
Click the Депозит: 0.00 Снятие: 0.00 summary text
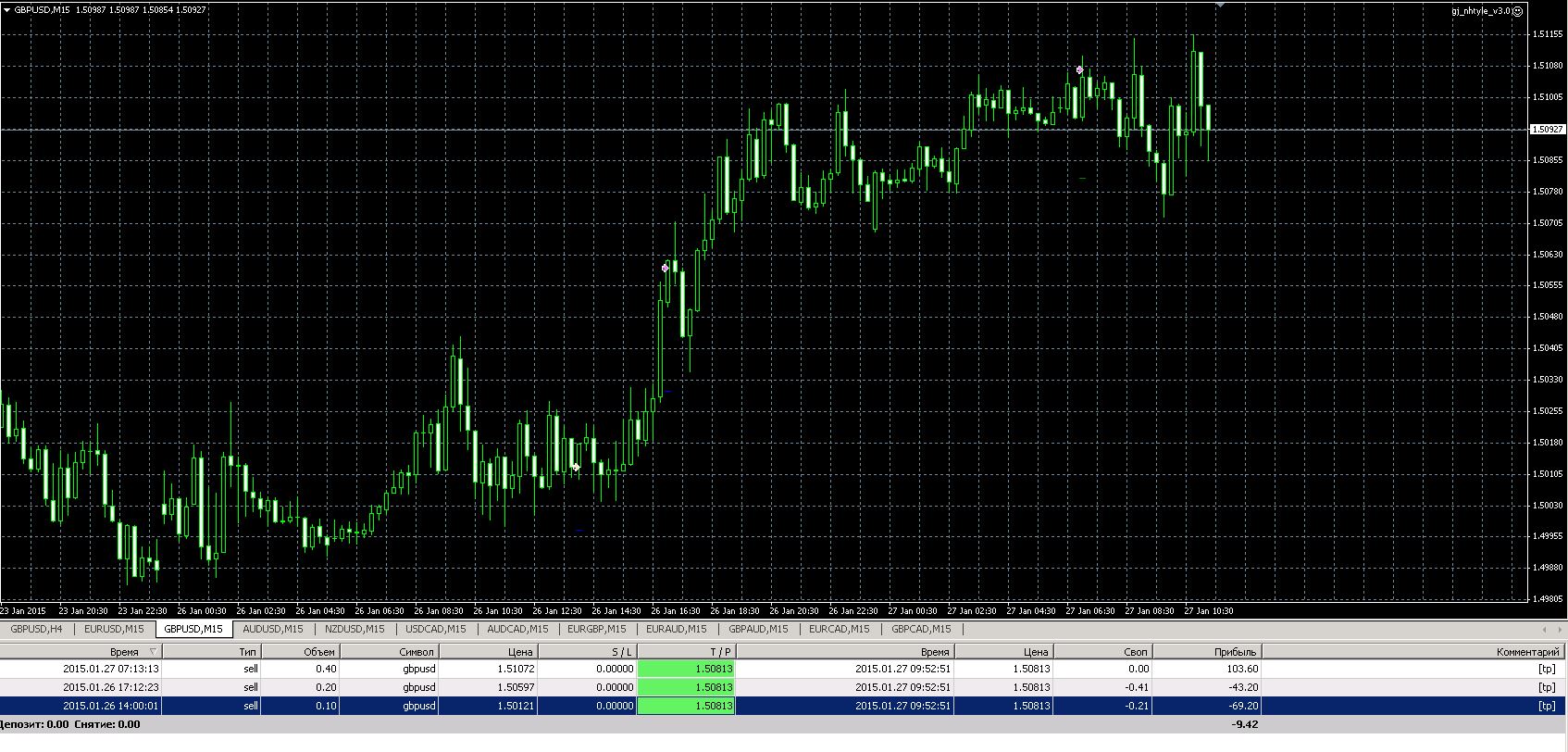70,724
